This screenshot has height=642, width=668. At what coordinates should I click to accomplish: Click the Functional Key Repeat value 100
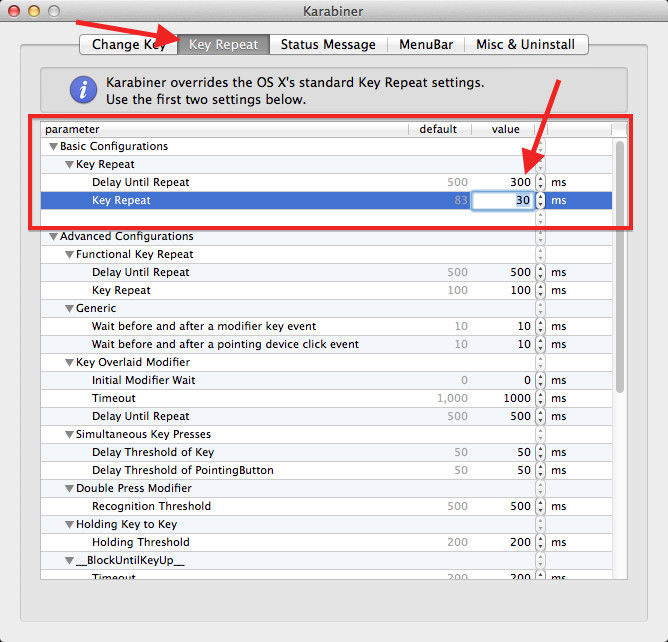520,290
